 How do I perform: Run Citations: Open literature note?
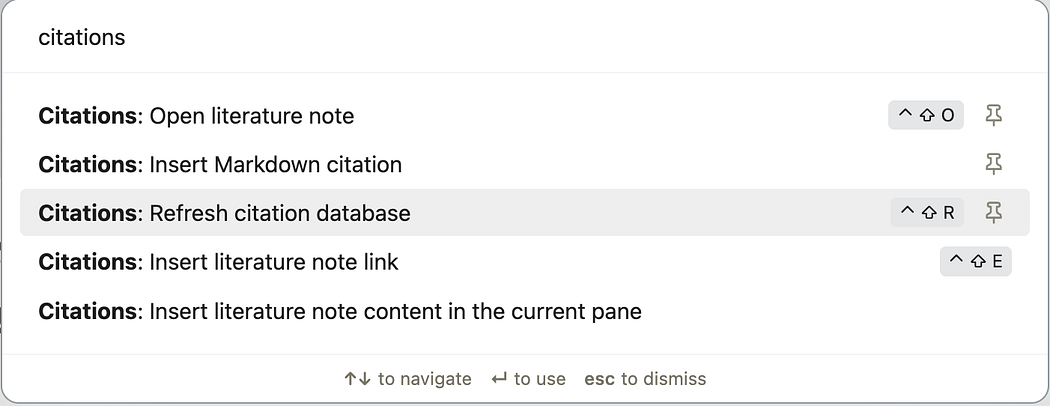click(251, 116)
